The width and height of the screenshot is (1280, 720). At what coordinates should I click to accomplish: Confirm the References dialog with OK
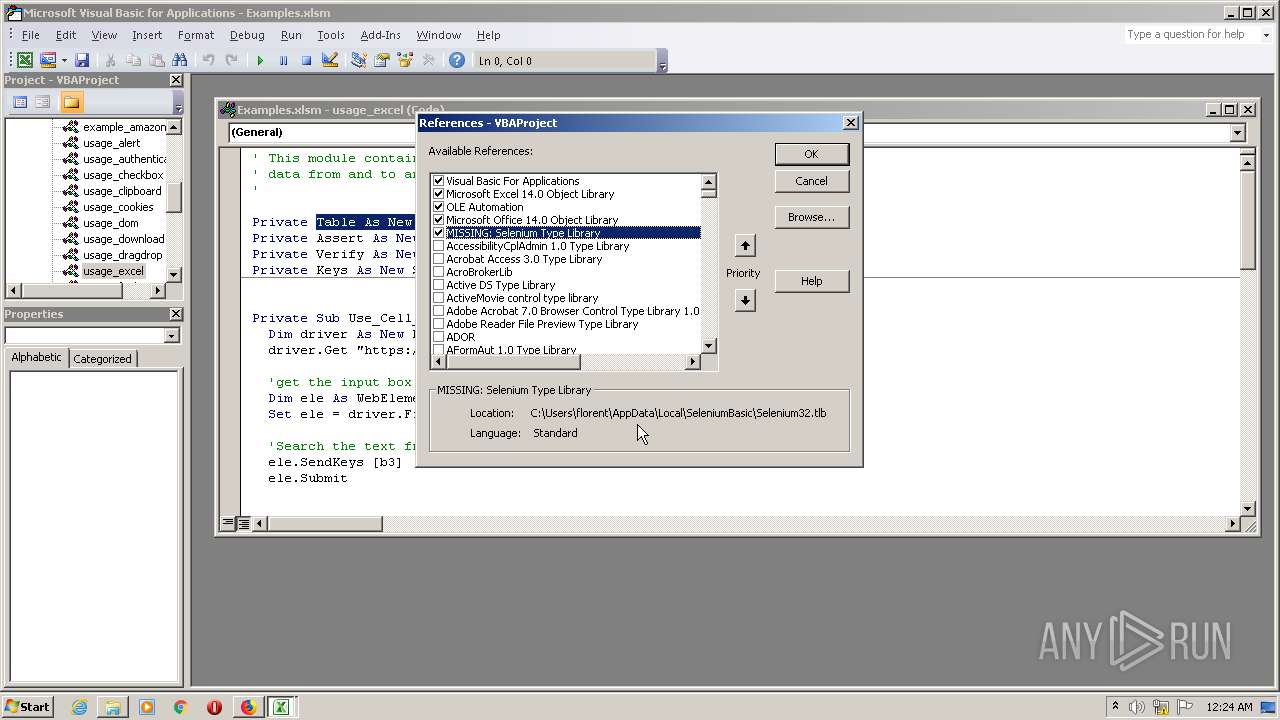click(x=811, y=154)
